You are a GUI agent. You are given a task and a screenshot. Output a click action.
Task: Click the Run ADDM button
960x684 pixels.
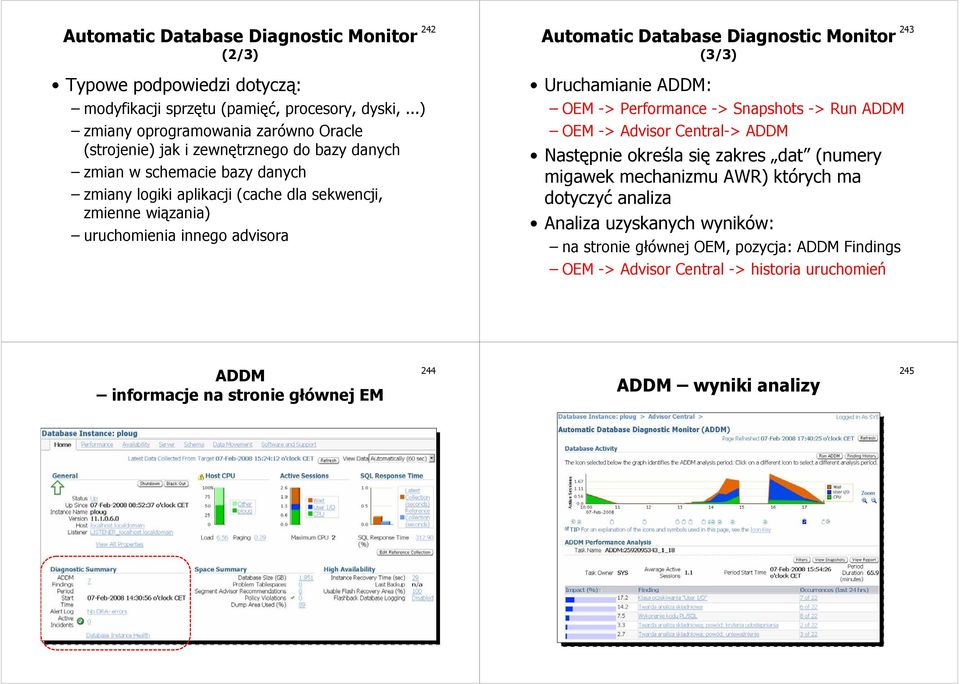click(830, 456)
